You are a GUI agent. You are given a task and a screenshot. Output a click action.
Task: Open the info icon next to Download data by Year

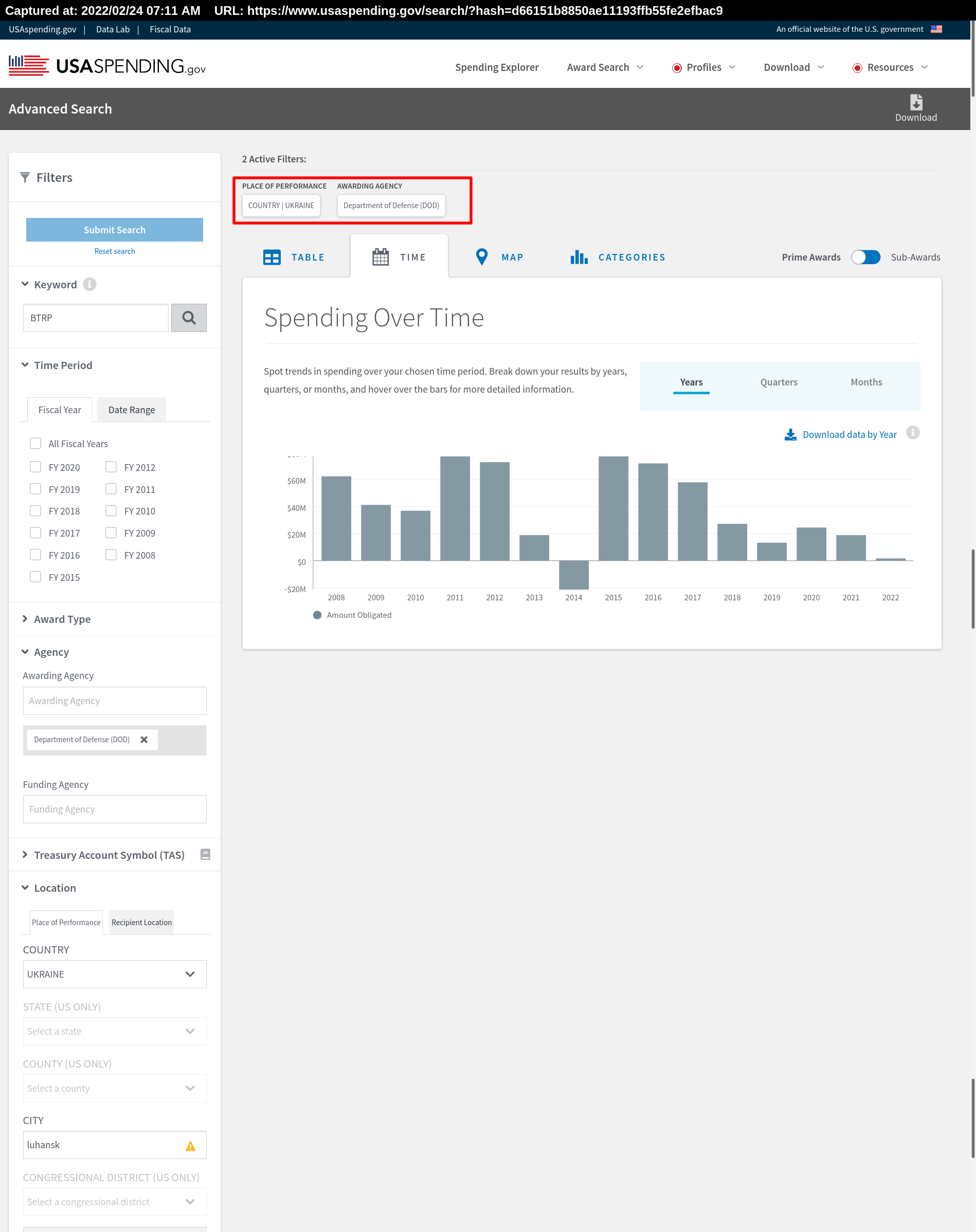point(913,433)
